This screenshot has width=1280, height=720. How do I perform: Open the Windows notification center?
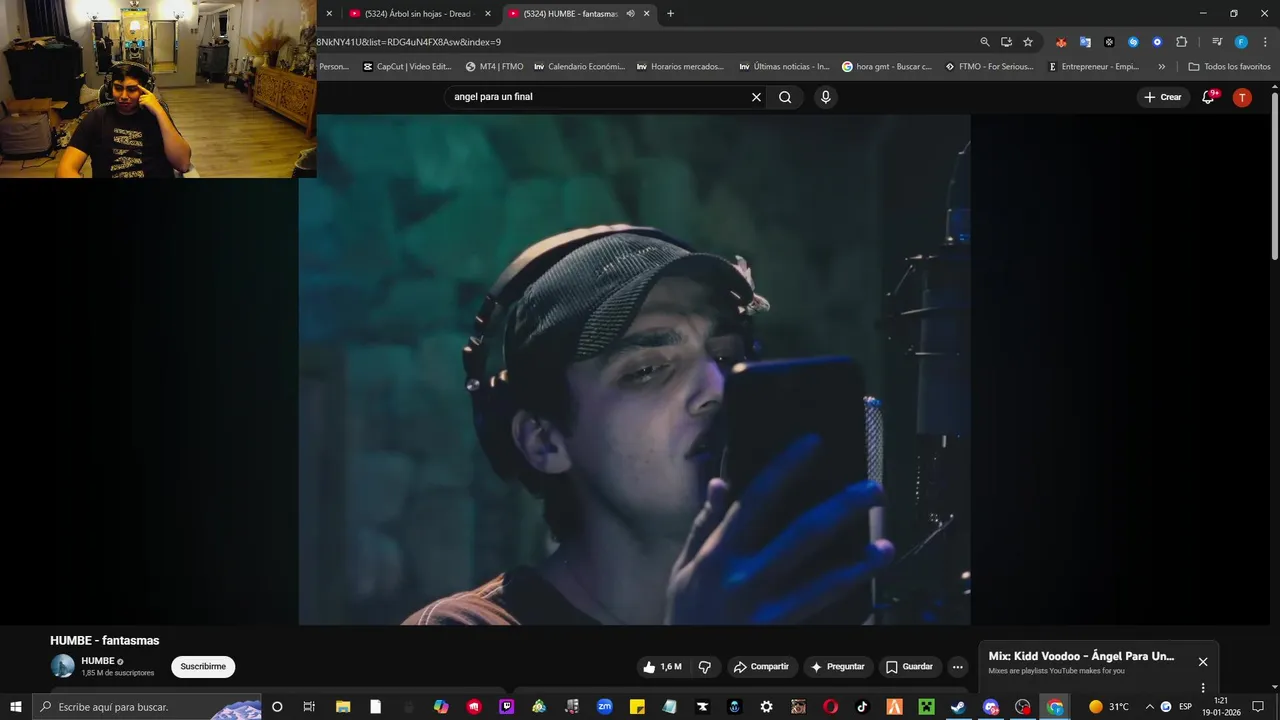pyautogui.click(x=1258, y=707)
